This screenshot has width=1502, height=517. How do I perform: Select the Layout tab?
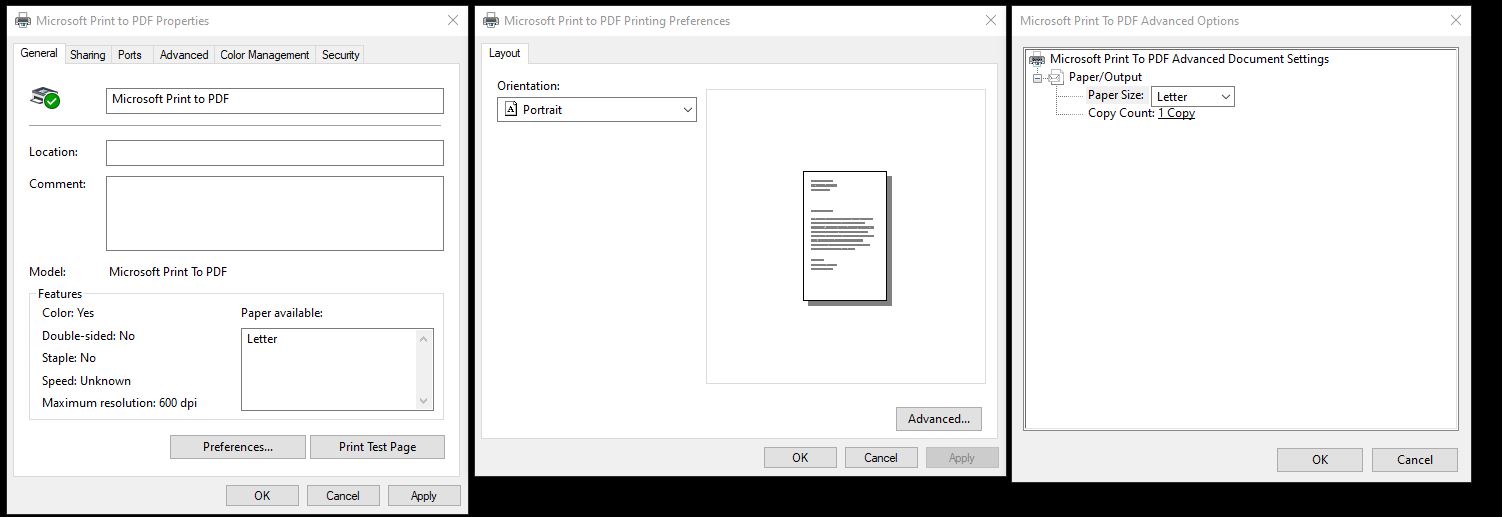click(x=504, y=53)
